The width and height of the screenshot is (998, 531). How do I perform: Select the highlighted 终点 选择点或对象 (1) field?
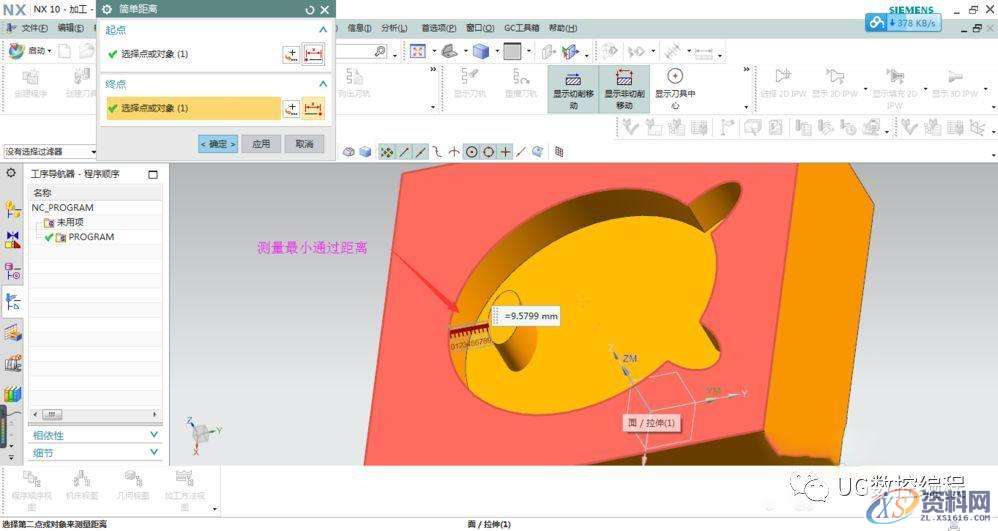[x=193, y=108]
